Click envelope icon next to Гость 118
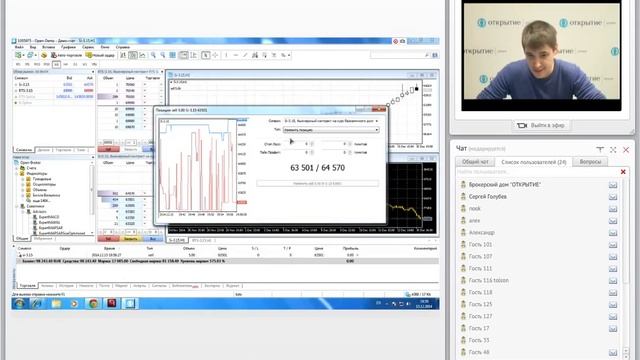Image resolution: width=640 pixels, height=360 pixels. point(613,292)
